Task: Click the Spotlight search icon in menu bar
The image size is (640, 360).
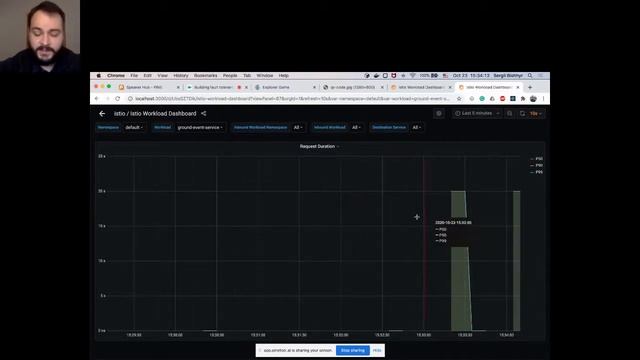Action: 530,76
